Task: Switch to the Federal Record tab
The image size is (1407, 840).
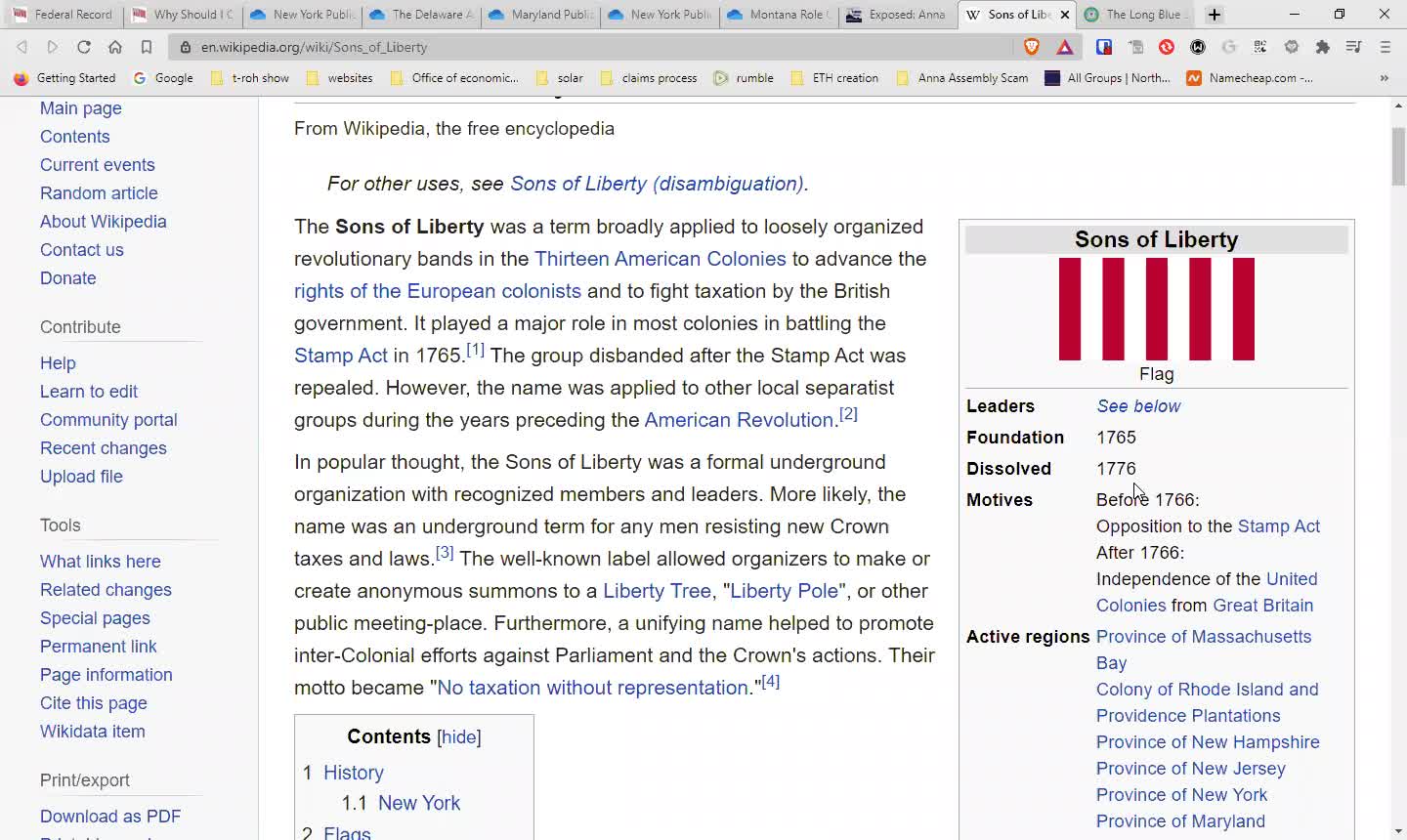Action: [62, 15]
